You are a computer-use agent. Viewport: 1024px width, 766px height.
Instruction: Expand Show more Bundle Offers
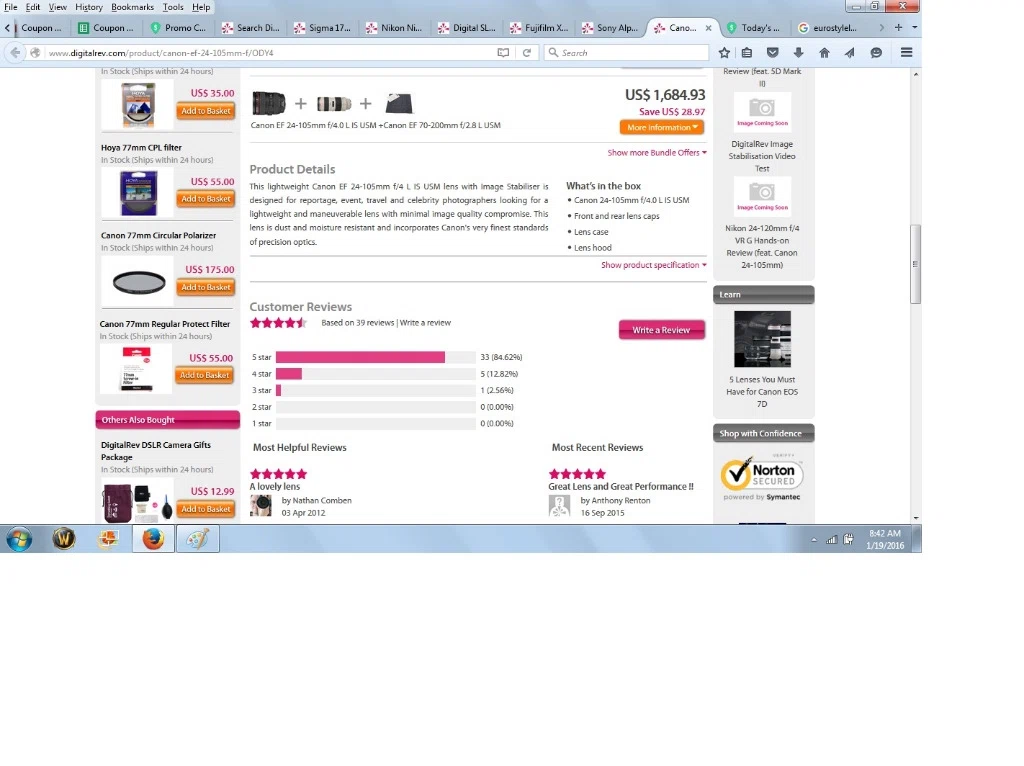coord(657,153)
